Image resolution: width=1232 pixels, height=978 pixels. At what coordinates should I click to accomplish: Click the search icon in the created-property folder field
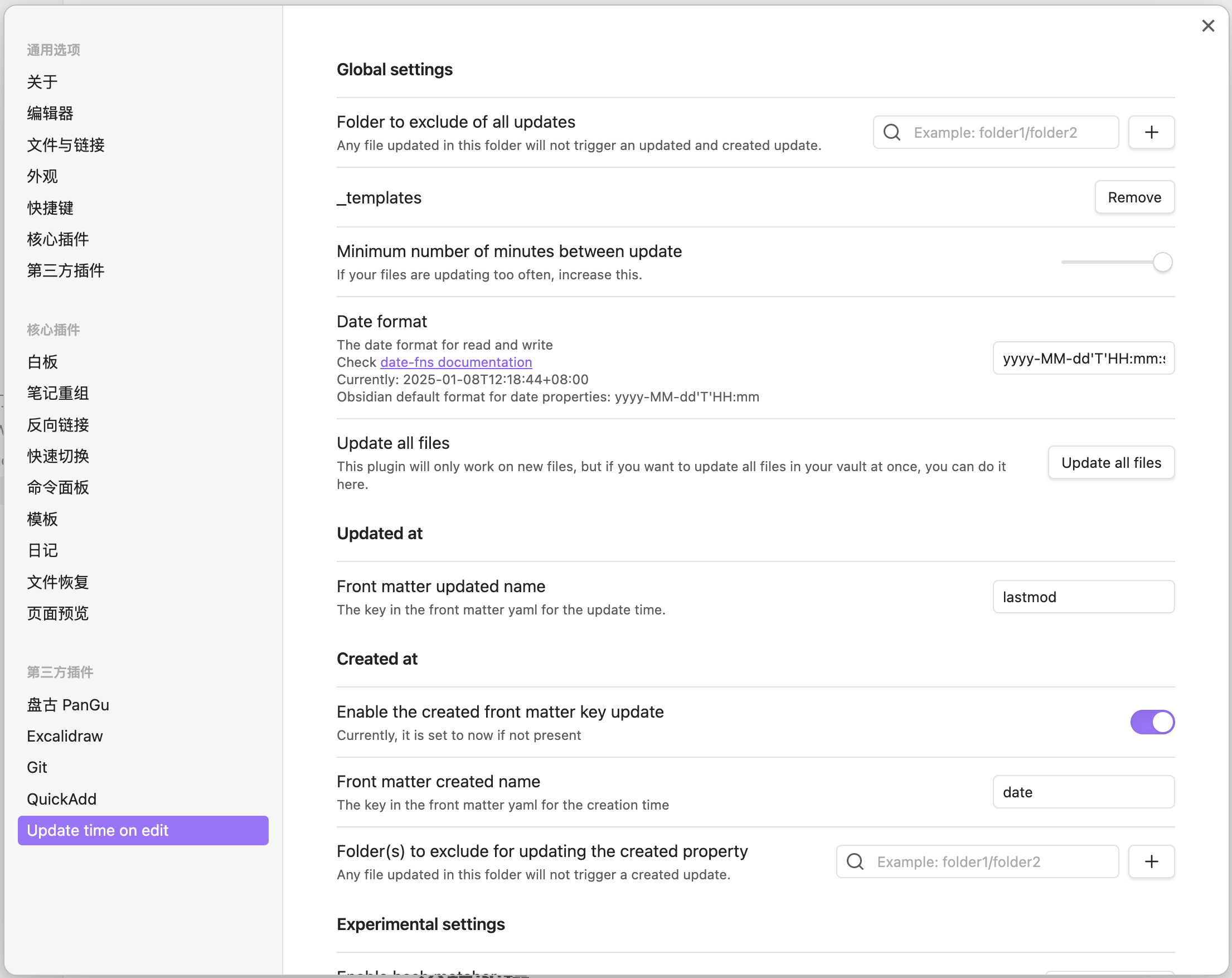855,861
